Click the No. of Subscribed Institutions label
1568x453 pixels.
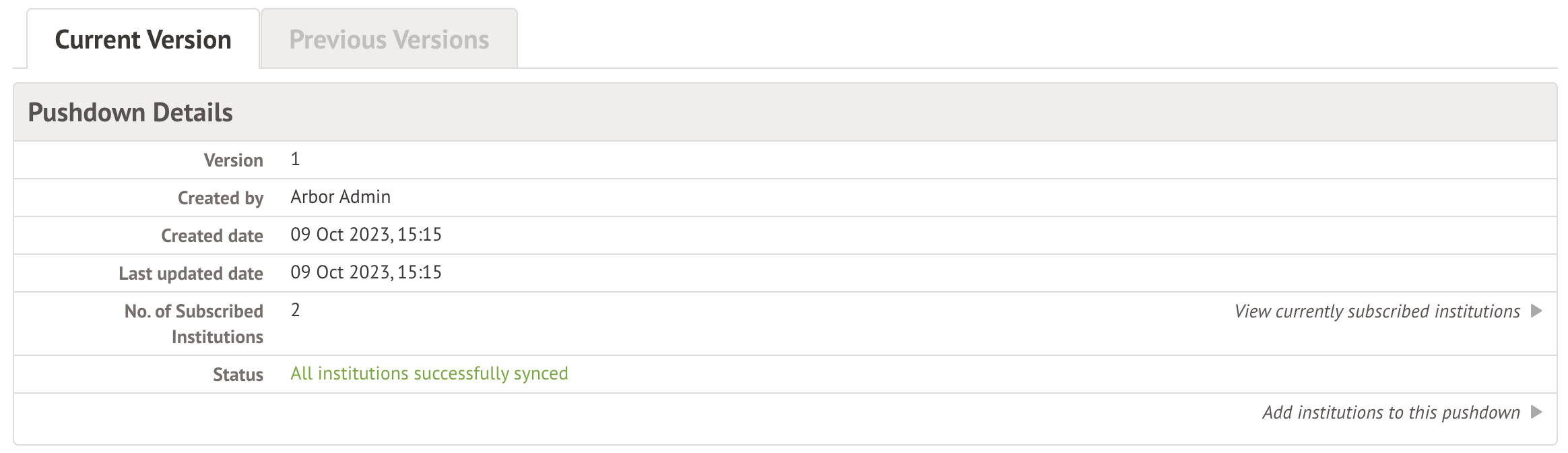[194, 324]
